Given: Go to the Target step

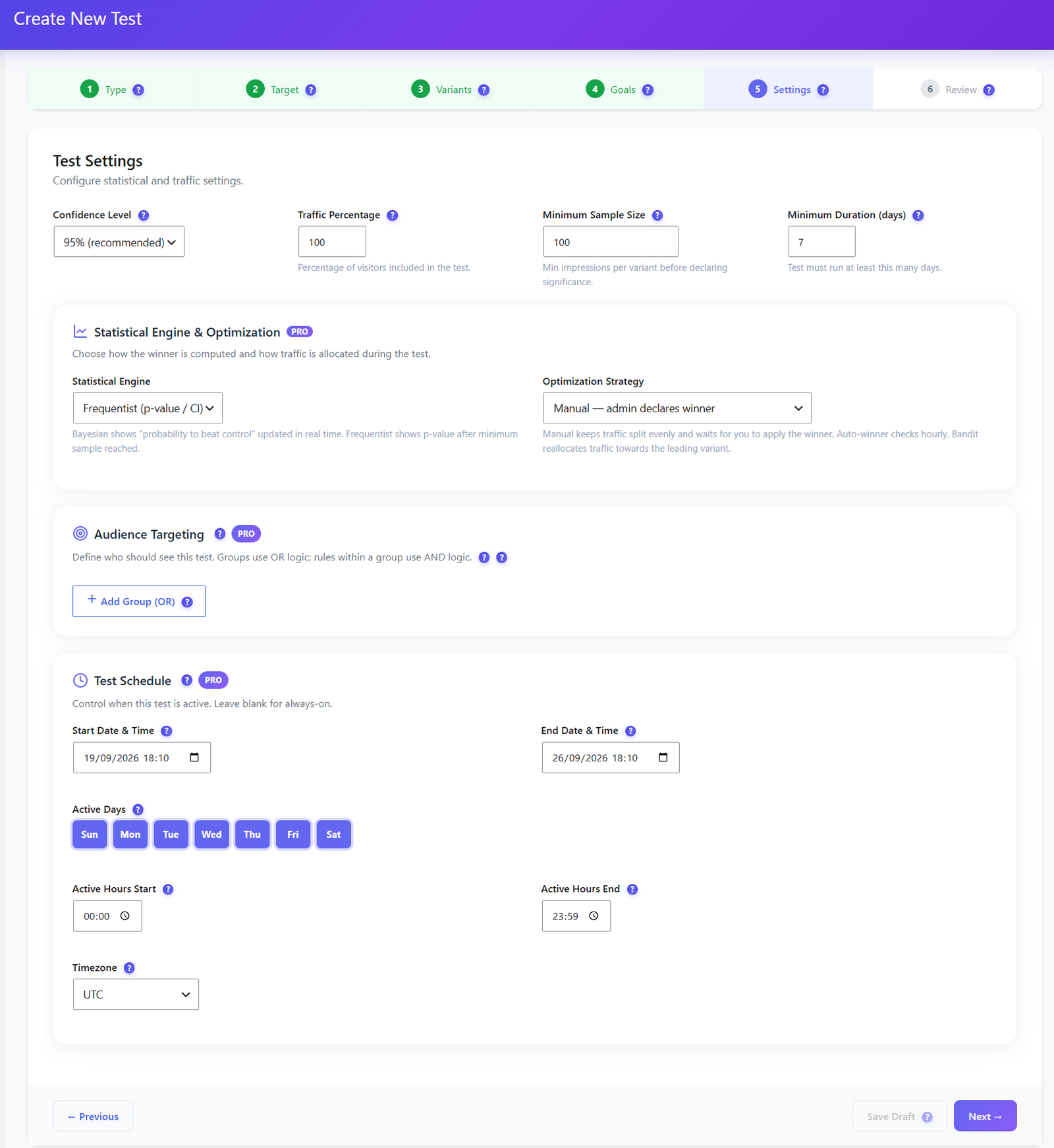Looking at the screenshot, I should [281, 90].
